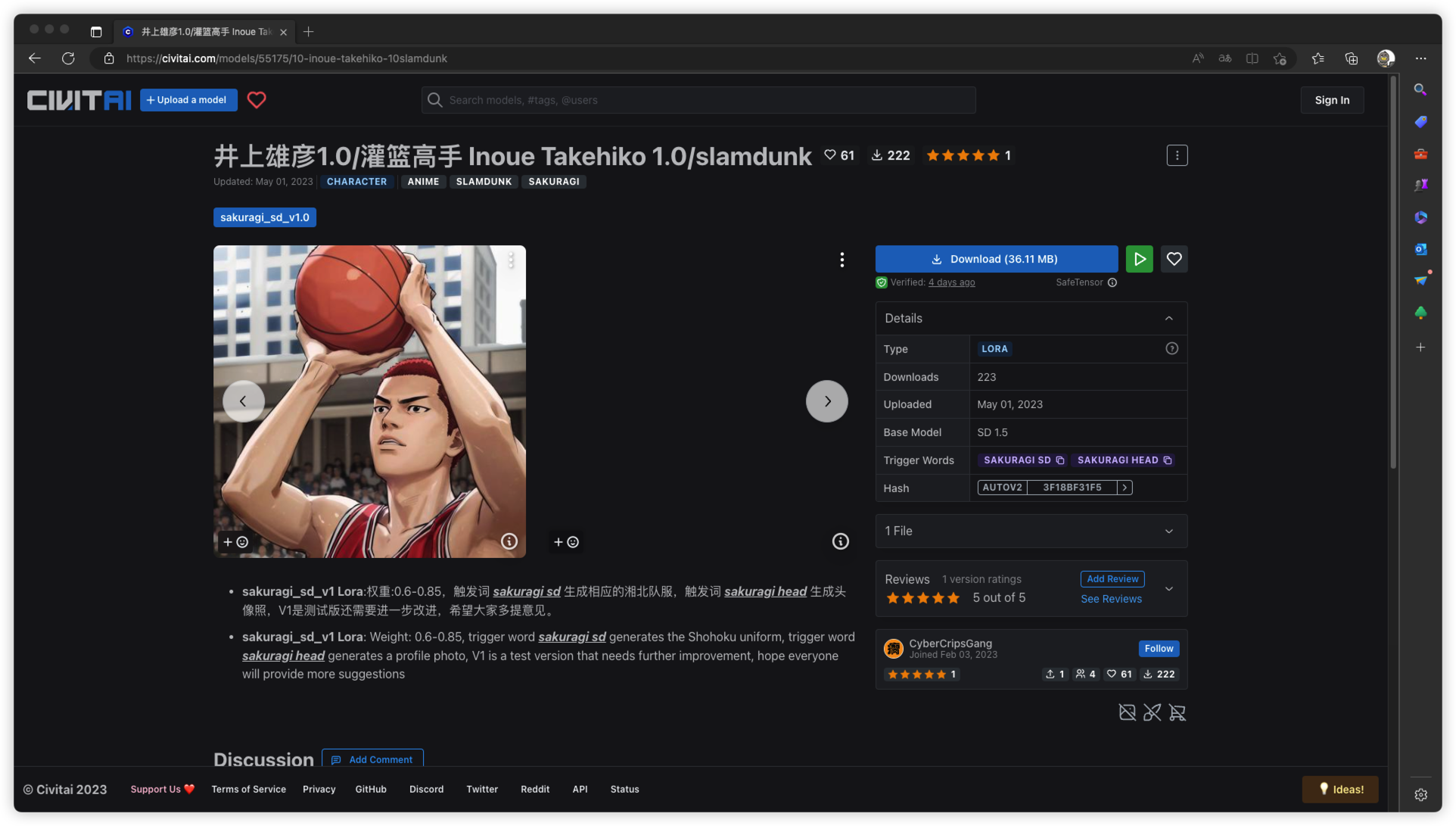
Task: Click the no-image-selling permission icon
Action: (1127, 712)
